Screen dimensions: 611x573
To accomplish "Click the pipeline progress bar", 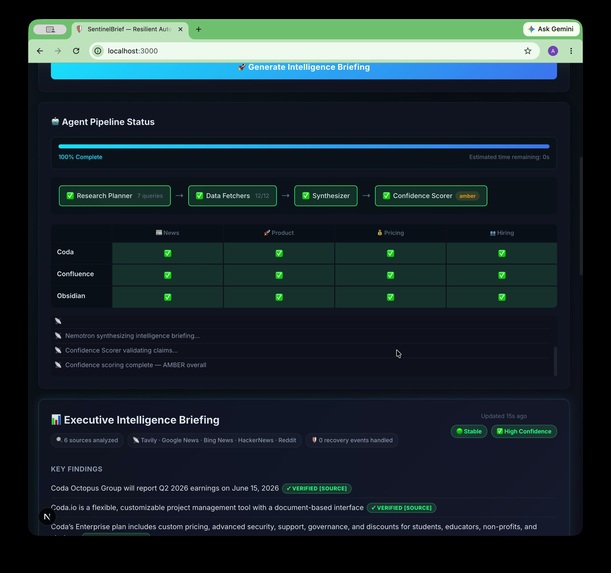I will pos(304,147).
